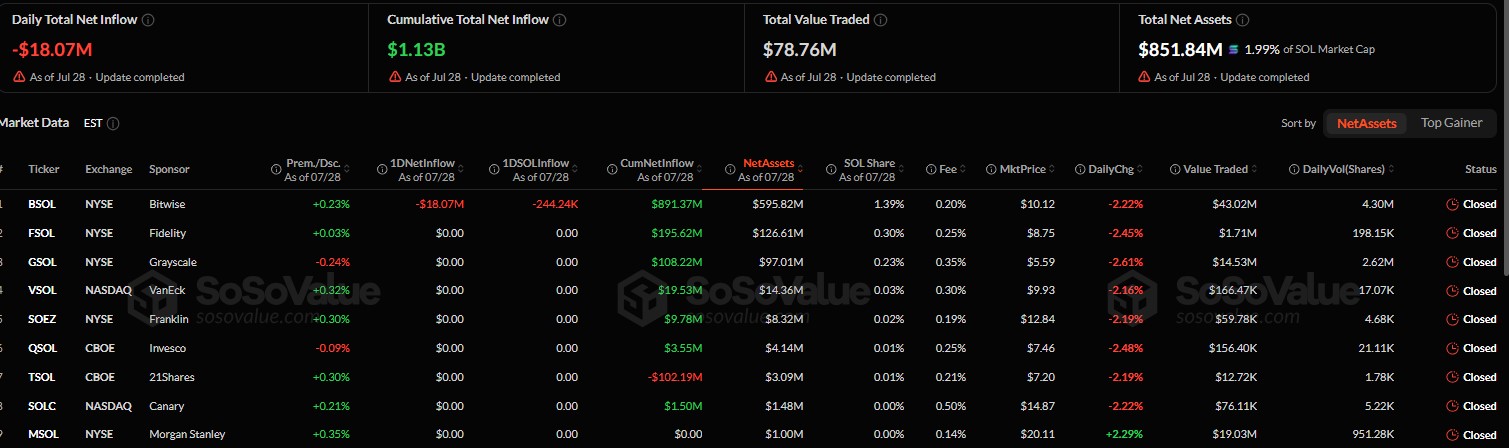The height and width of the screenshot is (448, 1509).
Task: Click the Closed clock icon in the BSOL row
Action: click(x=1452, y=204)
